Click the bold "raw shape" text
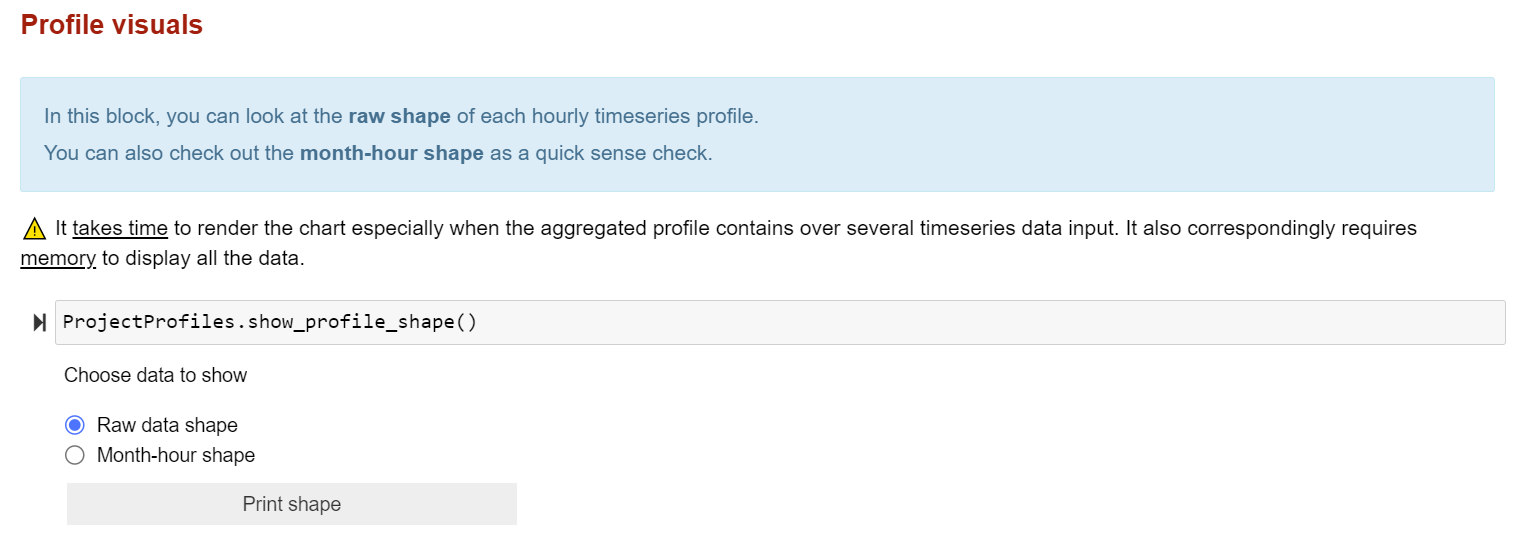This screenshot has height=544, width=1527. 399,116
